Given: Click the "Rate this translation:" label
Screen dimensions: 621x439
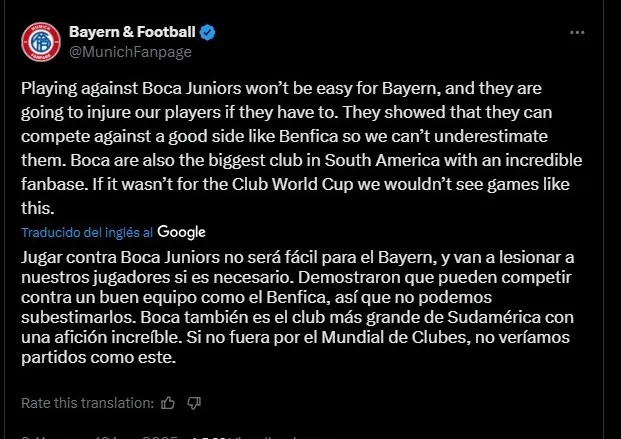Looking at the screenshot, I should coord(87,403).
